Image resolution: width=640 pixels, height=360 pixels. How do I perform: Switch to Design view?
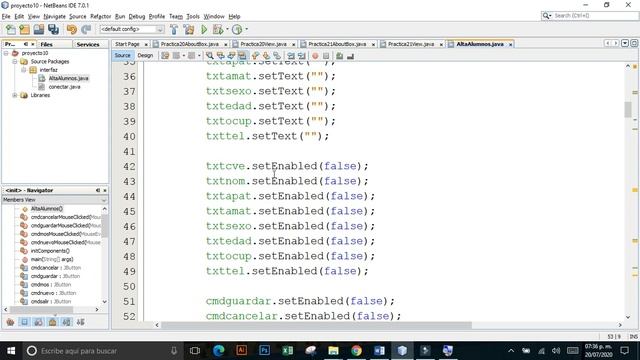[145, 56]
